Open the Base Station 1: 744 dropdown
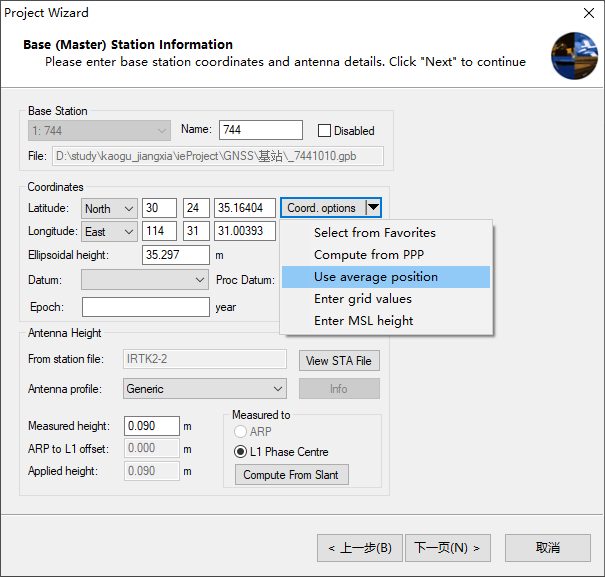Viewport: 605px width, 577px height. coord(99,130)
